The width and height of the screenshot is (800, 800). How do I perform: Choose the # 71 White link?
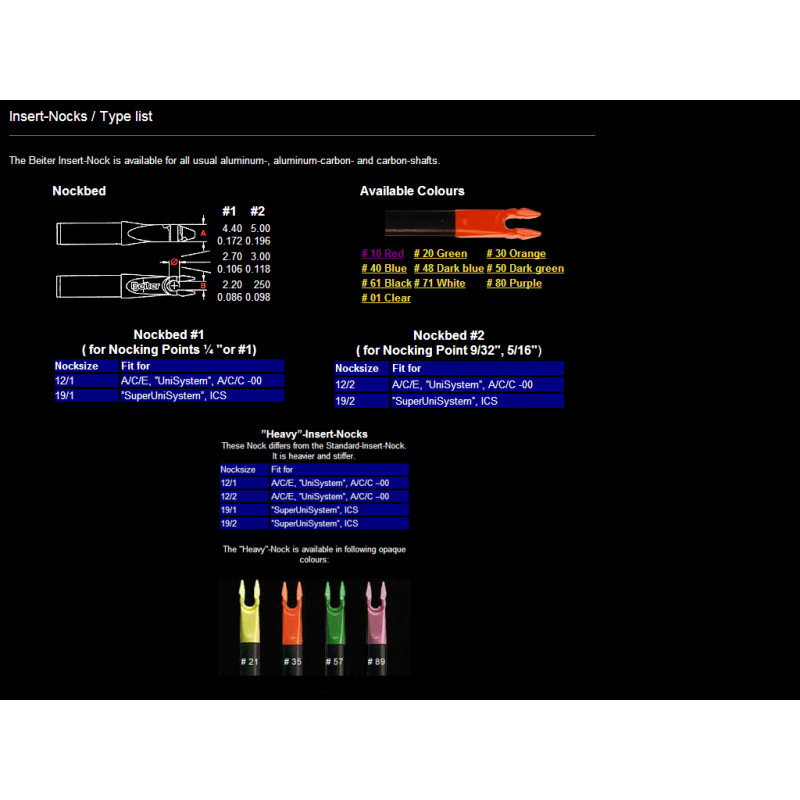tap(439, 283)
